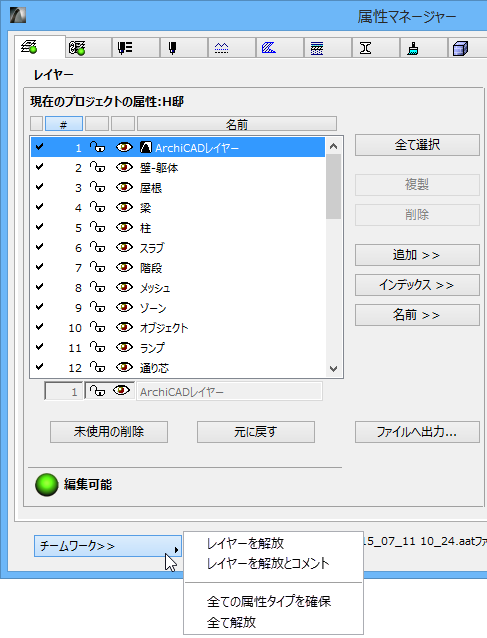Open the Layer Combinations tab

click(88, 48)
